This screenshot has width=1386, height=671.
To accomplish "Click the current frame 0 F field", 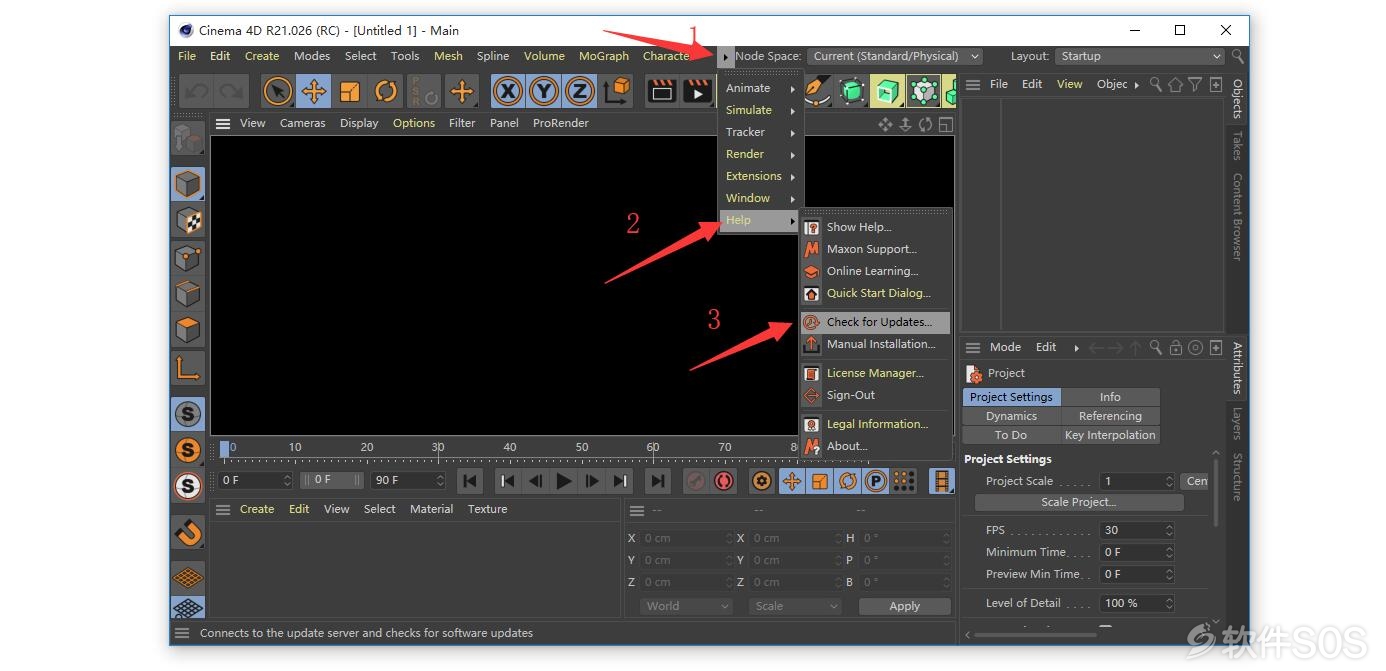I will 256,480.
